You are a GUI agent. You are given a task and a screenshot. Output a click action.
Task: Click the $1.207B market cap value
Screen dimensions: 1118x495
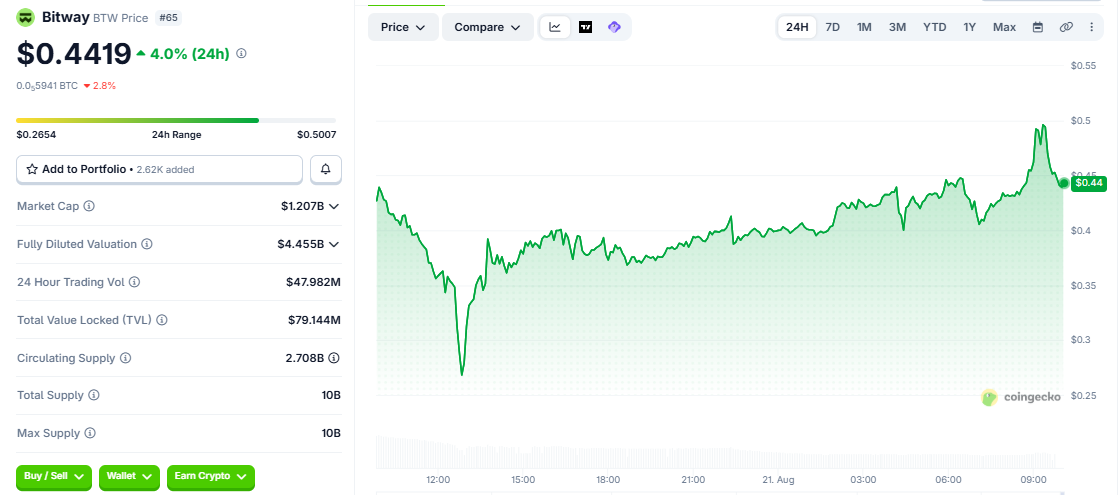click(302, 206)
